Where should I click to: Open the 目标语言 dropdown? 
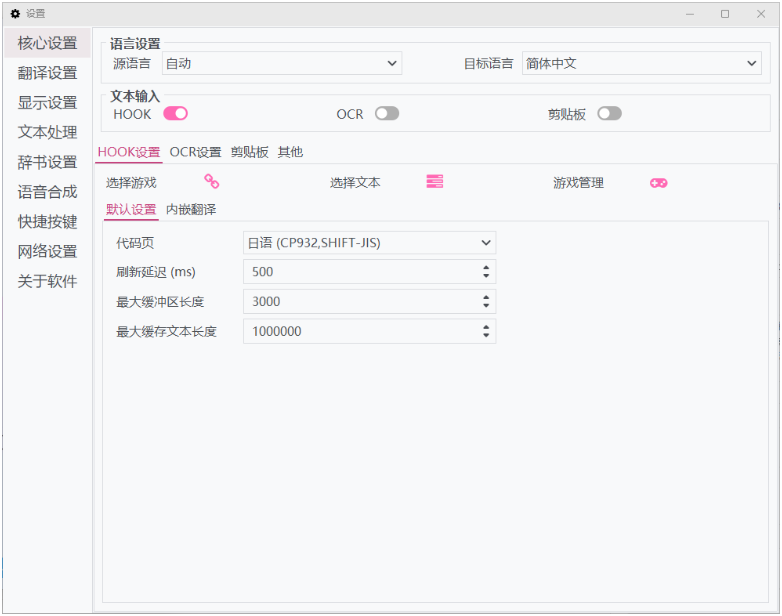(x=641, y=64)
